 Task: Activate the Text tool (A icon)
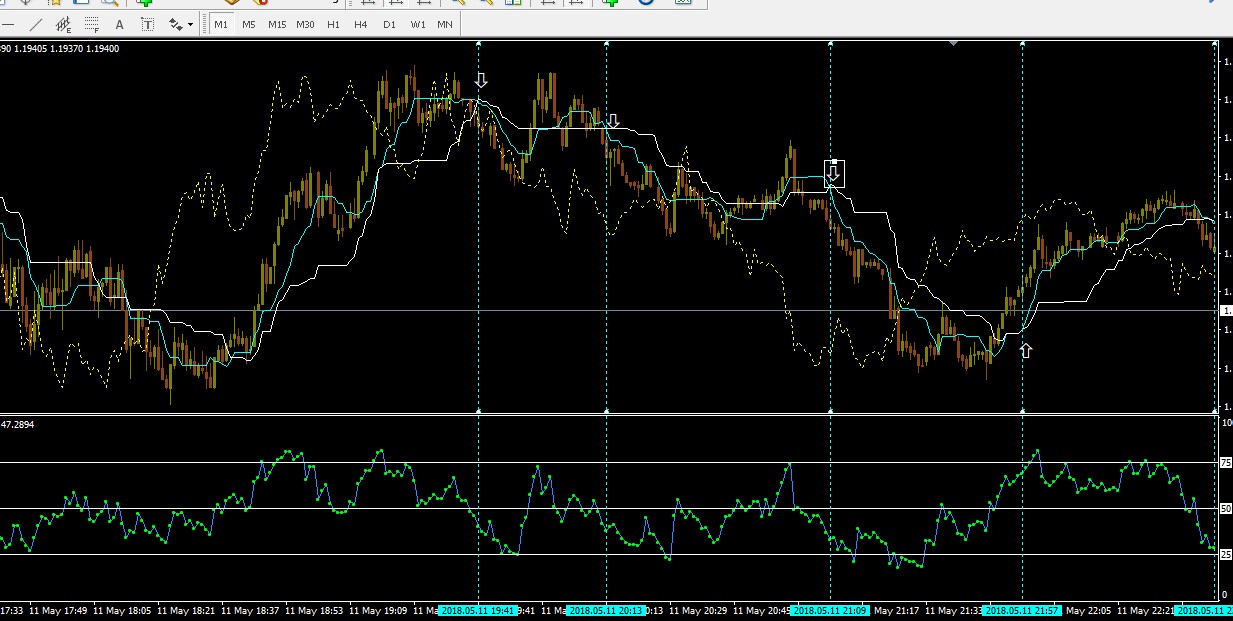(x=120, y=24)
